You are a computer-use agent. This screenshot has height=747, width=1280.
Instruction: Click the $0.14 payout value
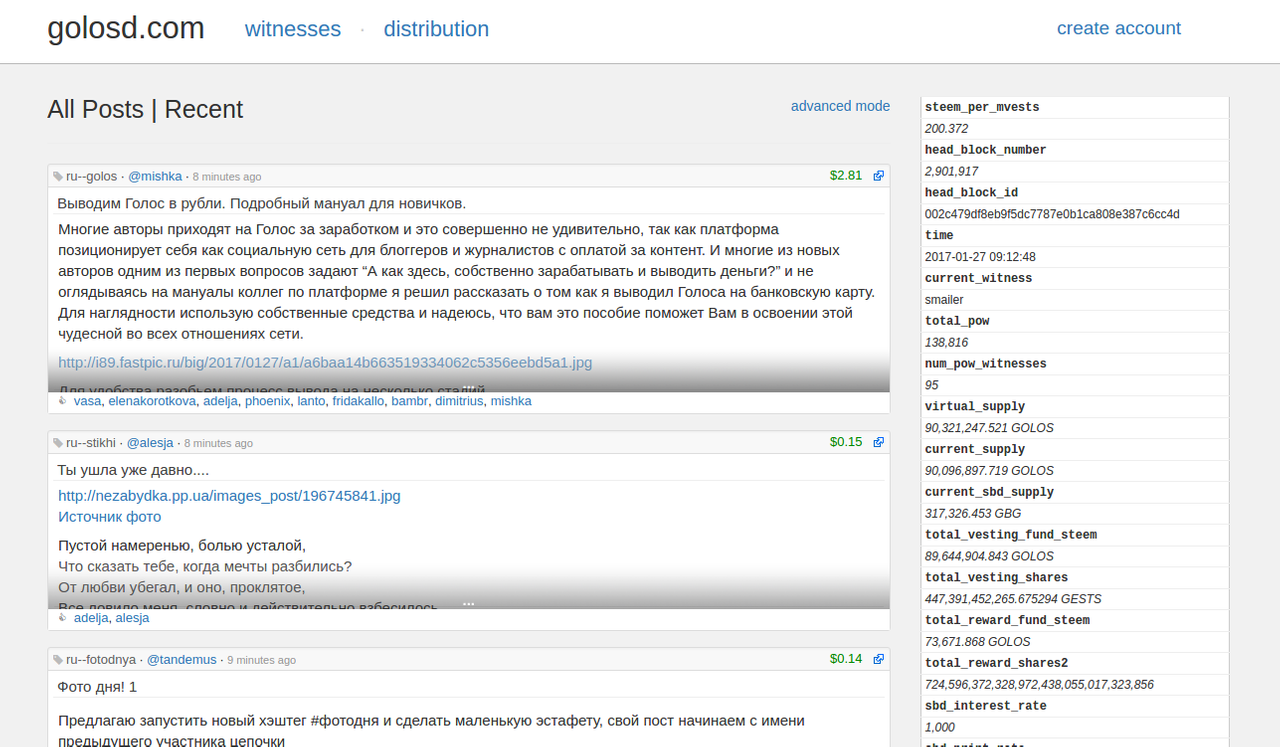[846, 658]
